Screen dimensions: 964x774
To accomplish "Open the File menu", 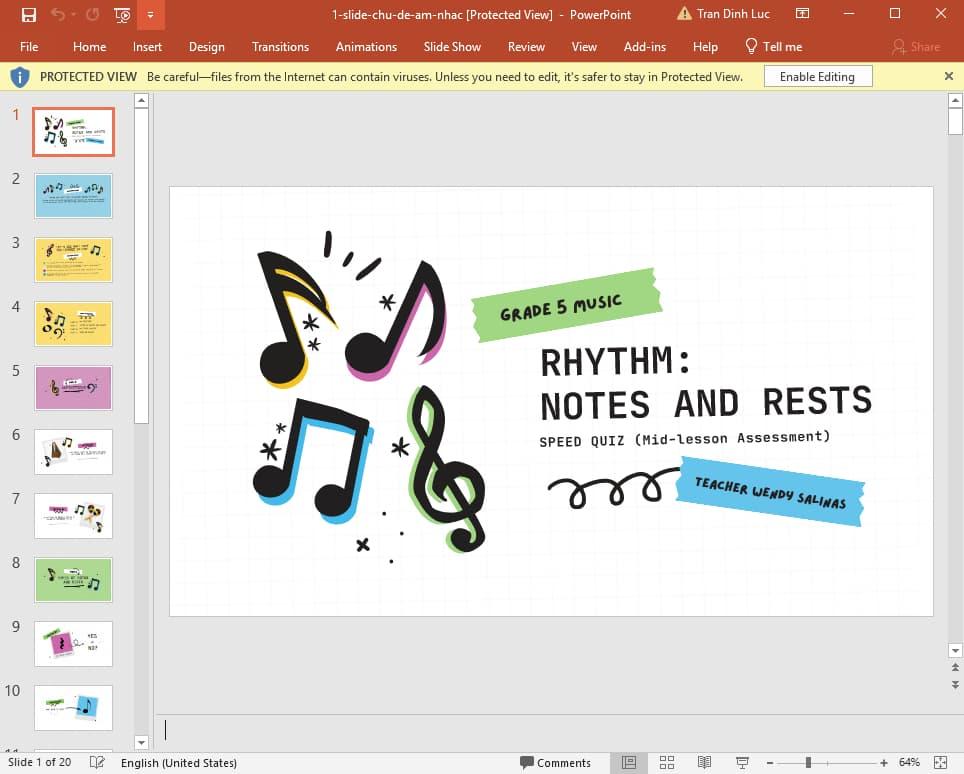I will (x=29, y=47).
